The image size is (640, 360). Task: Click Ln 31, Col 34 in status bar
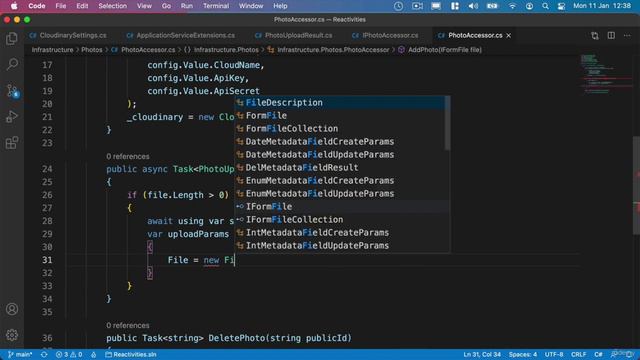pos(482,354)
